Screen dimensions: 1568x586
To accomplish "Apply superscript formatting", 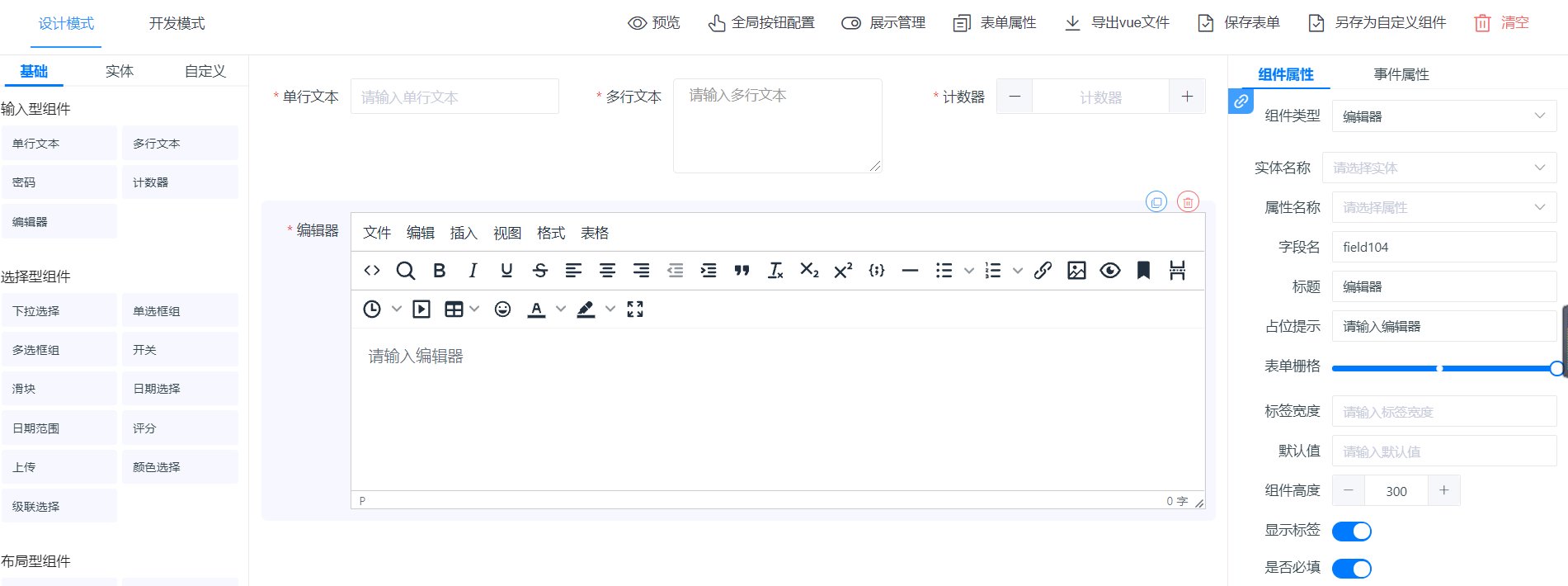I will tap(843, 271).
